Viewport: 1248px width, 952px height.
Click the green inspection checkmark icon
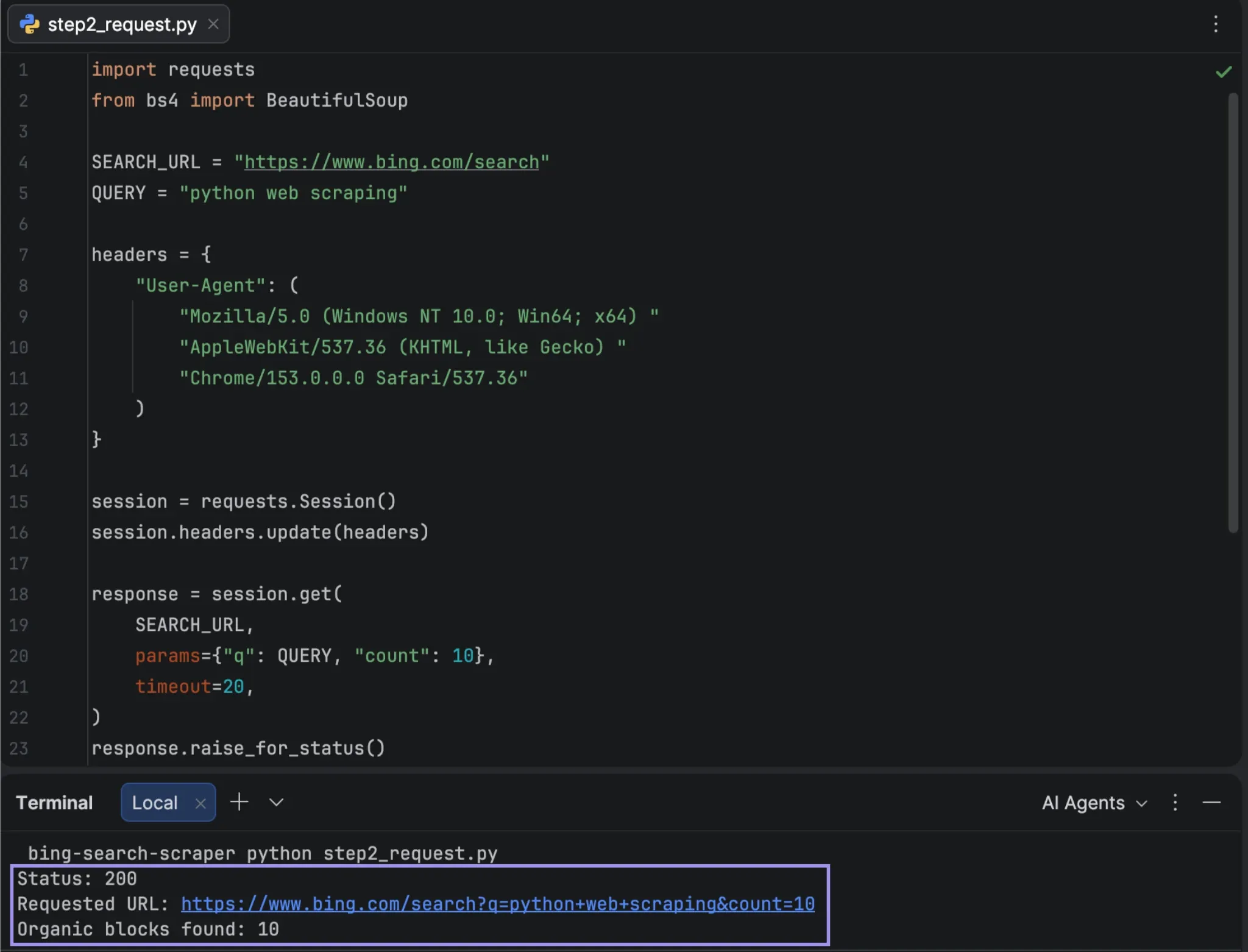pyautogui.click(x=1224, y=72)
